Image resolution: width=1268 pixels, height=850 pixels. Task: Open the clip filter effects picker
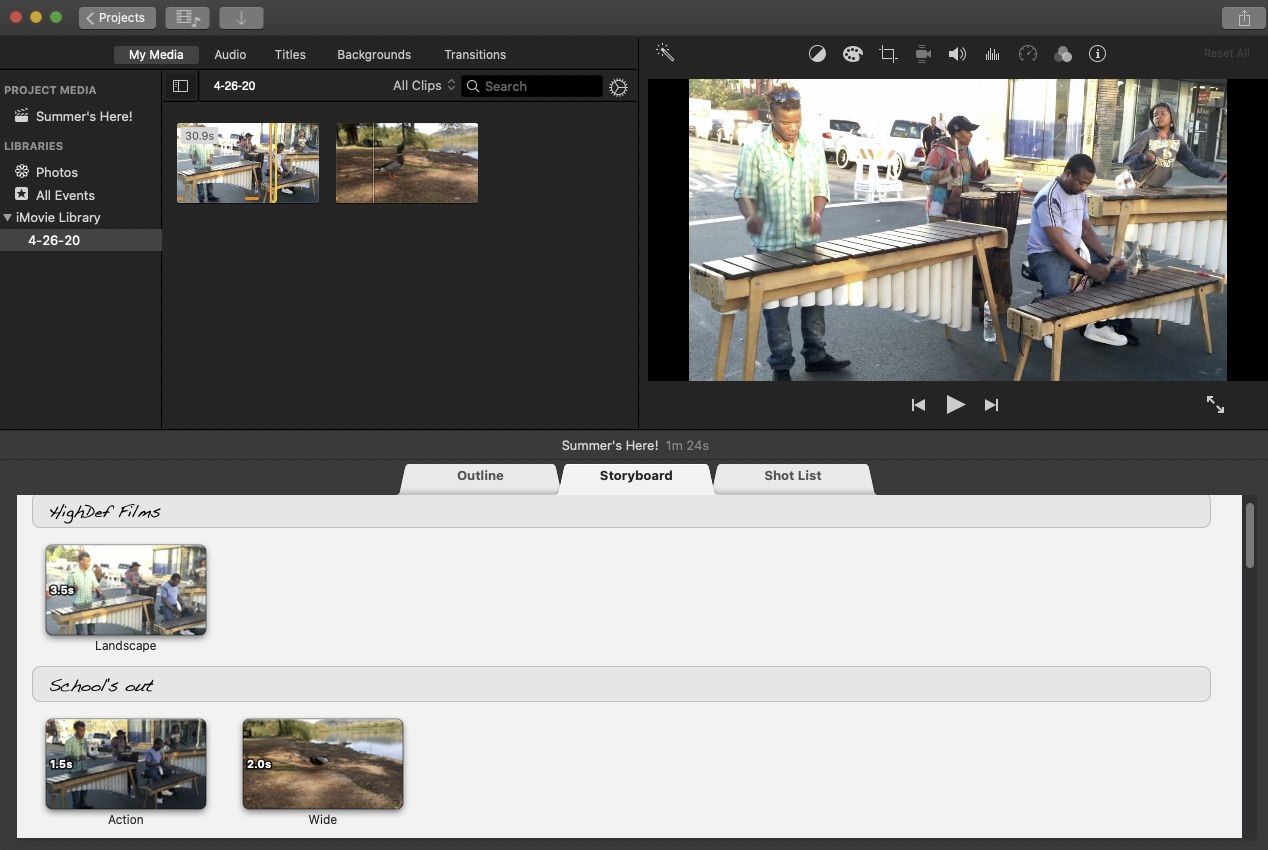coord(1062,53)
